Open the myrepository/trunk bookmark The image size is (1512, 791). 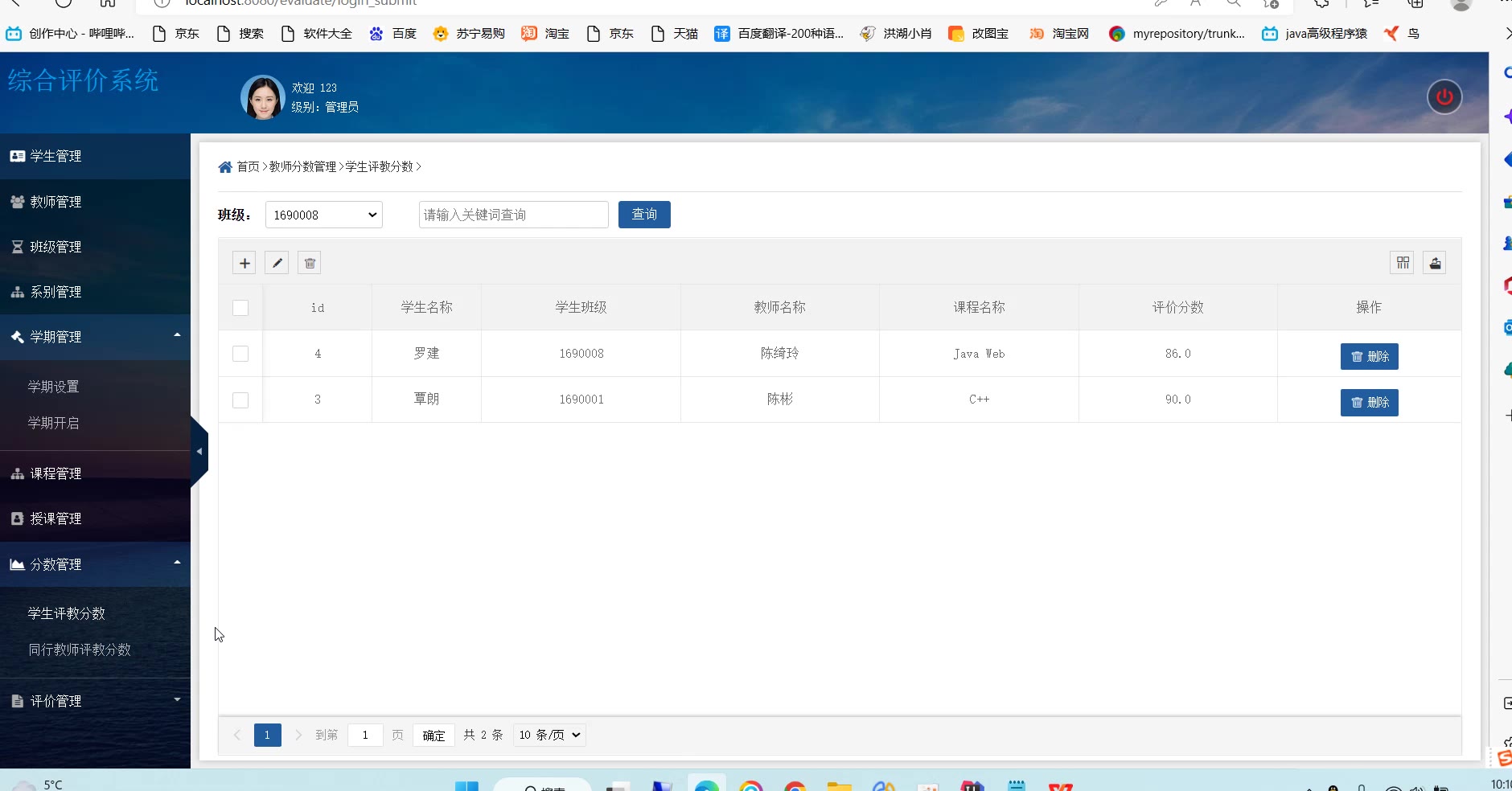1177,34
